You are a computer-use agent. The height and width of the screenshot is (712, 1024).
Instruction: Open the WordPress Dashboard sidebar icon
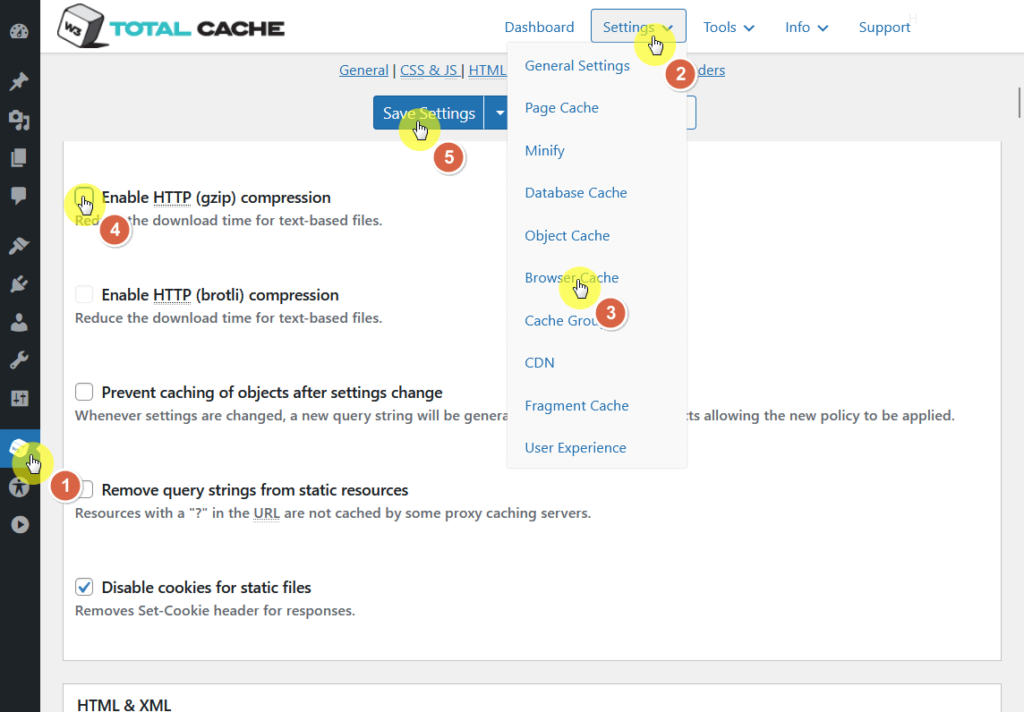coord(19,31)
